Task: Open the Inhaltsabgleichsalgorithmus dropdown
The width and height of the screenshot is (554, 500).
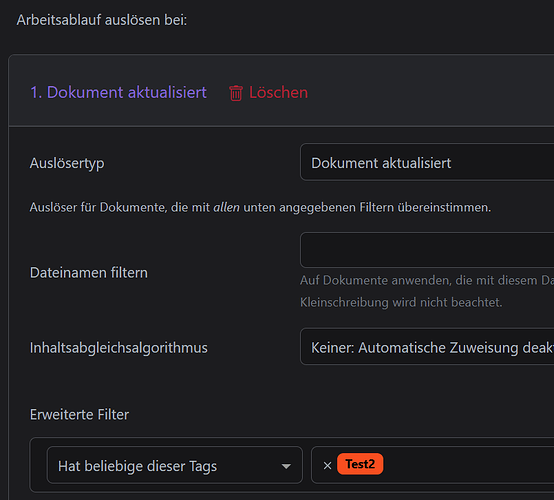Action: pos(427,347)
